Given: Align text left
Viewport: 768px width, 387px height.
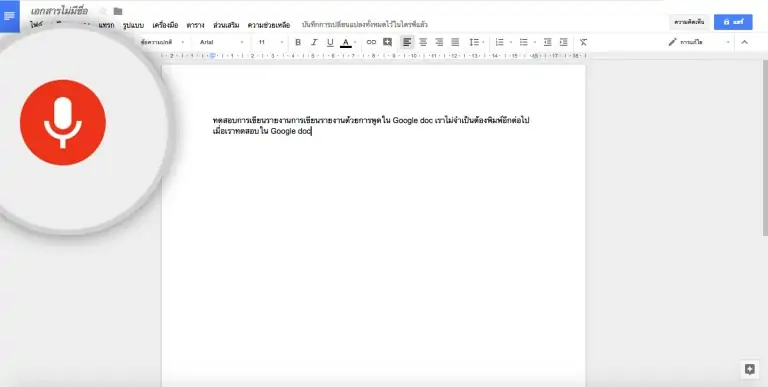Looking at the screenshot, I should (407, 43).
